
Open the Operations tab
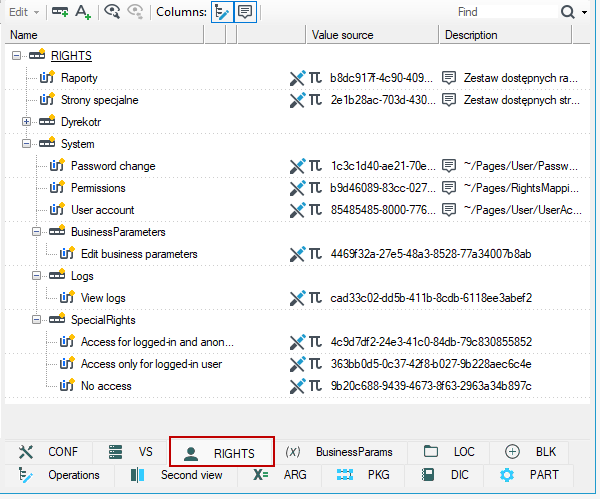[x=59, y=475]
